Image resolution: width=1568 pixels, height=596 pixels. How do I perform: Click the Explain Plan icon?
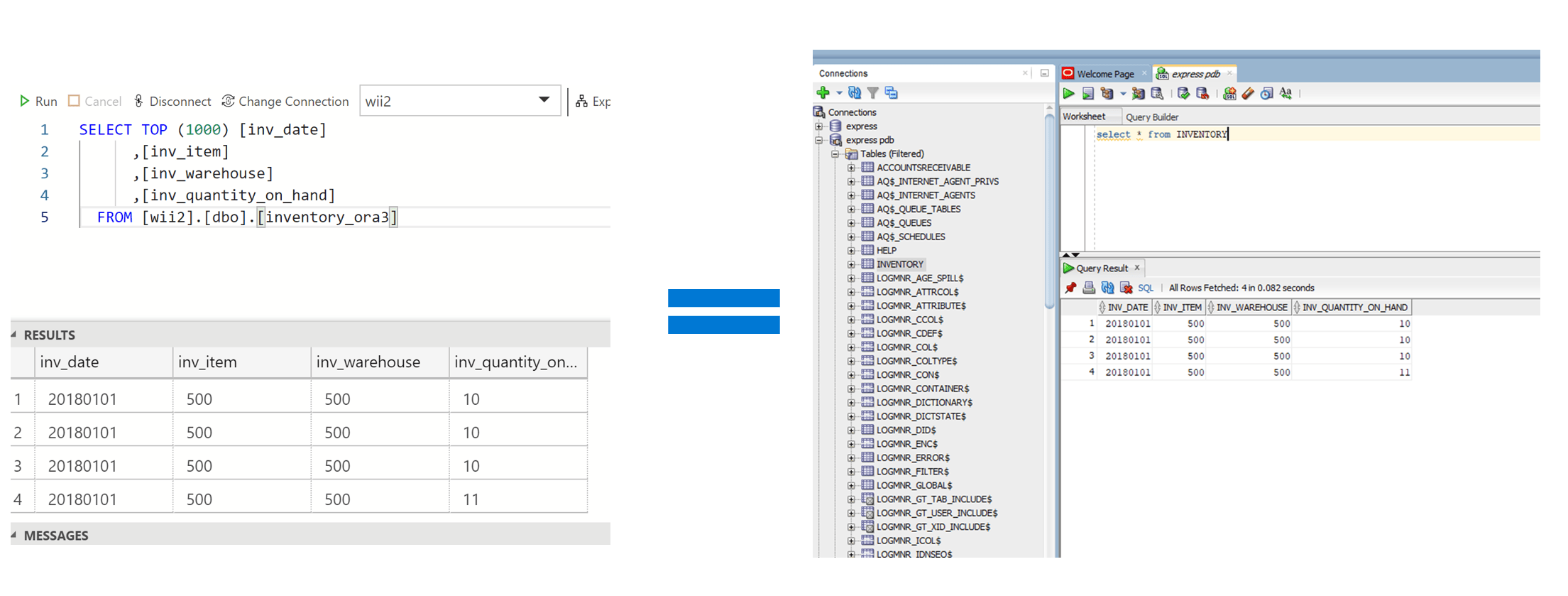click(1107, 93)
